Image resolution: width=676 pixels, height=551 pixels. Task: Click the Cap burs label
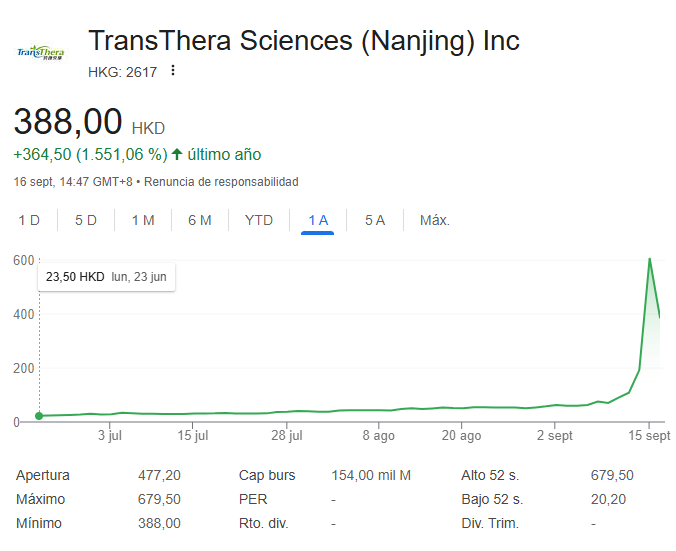click(267, 475)
